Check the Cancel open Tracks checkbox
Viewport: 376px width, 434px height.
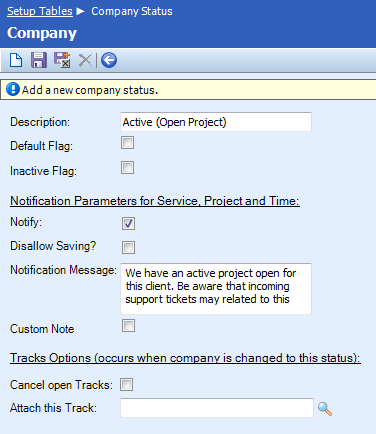coord(127,384)
